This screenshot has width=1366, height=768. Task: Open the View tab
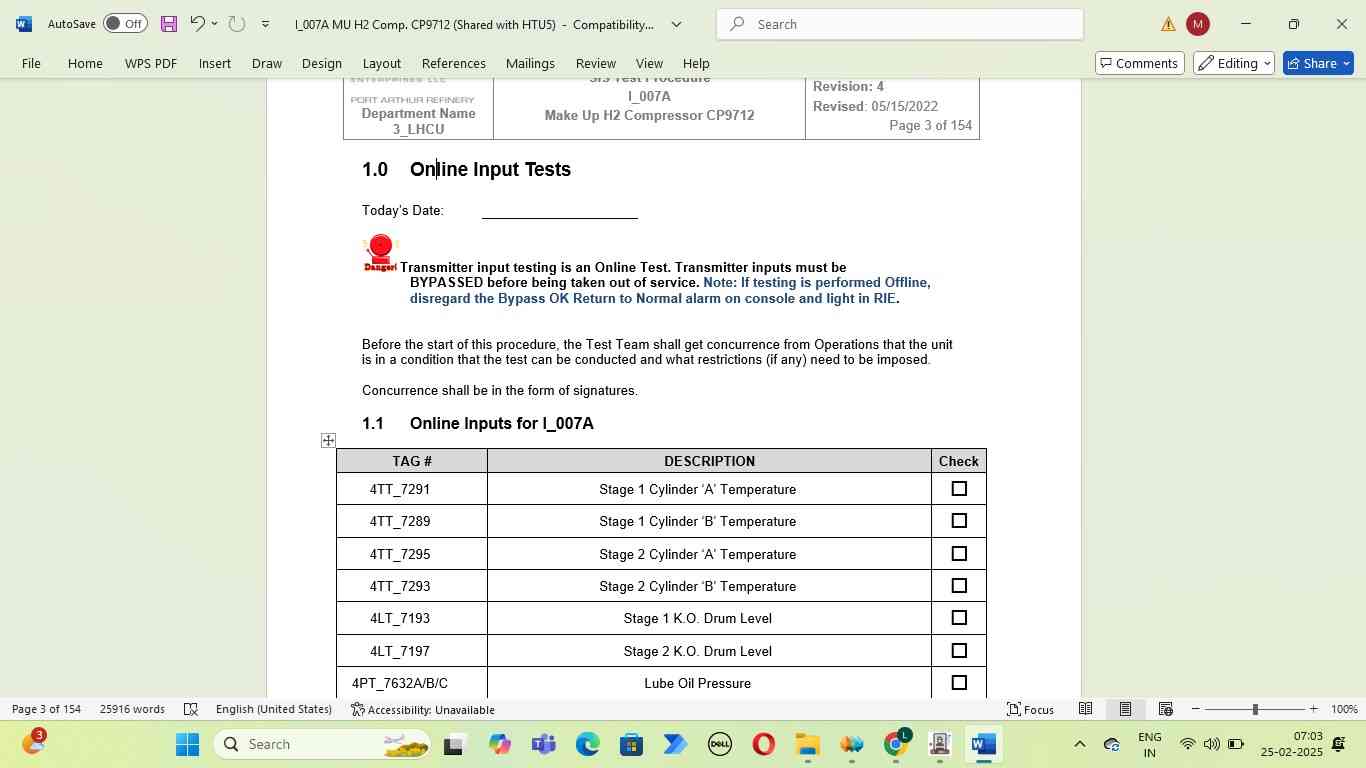(x=649, y=63)
